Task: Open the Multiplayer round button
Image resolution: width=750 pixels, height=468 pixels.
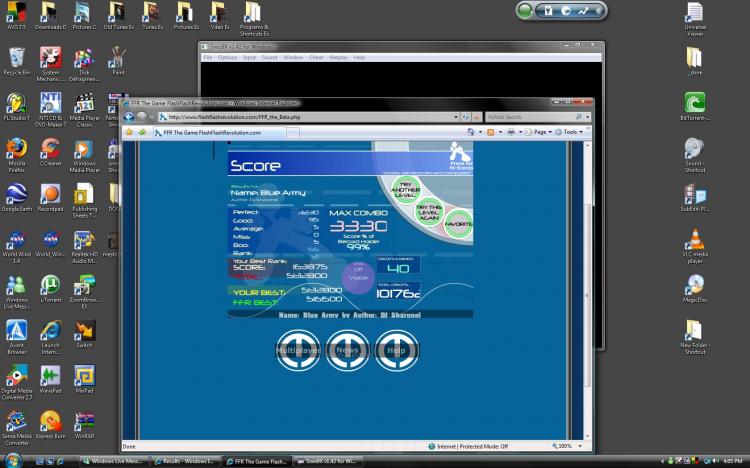Action: 297,350
